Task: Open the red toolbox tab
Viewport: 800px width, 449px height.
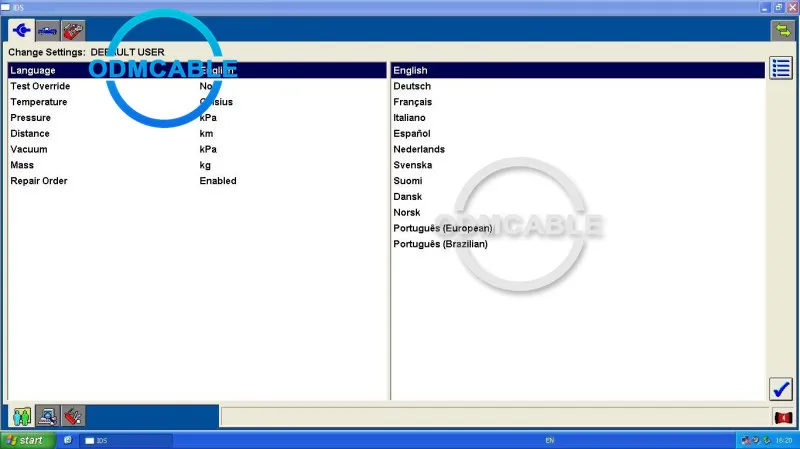Action: (x=73, y=31)
